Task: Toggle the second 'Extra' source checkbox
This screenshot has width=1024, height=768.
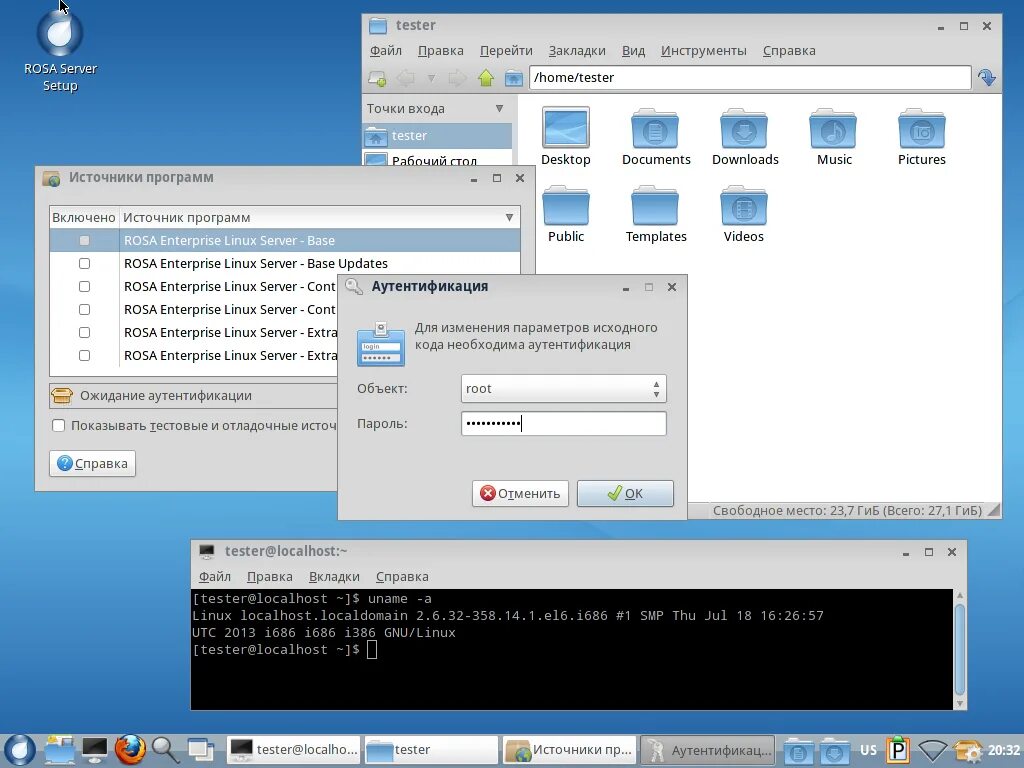Action: [x=84, y=355]
